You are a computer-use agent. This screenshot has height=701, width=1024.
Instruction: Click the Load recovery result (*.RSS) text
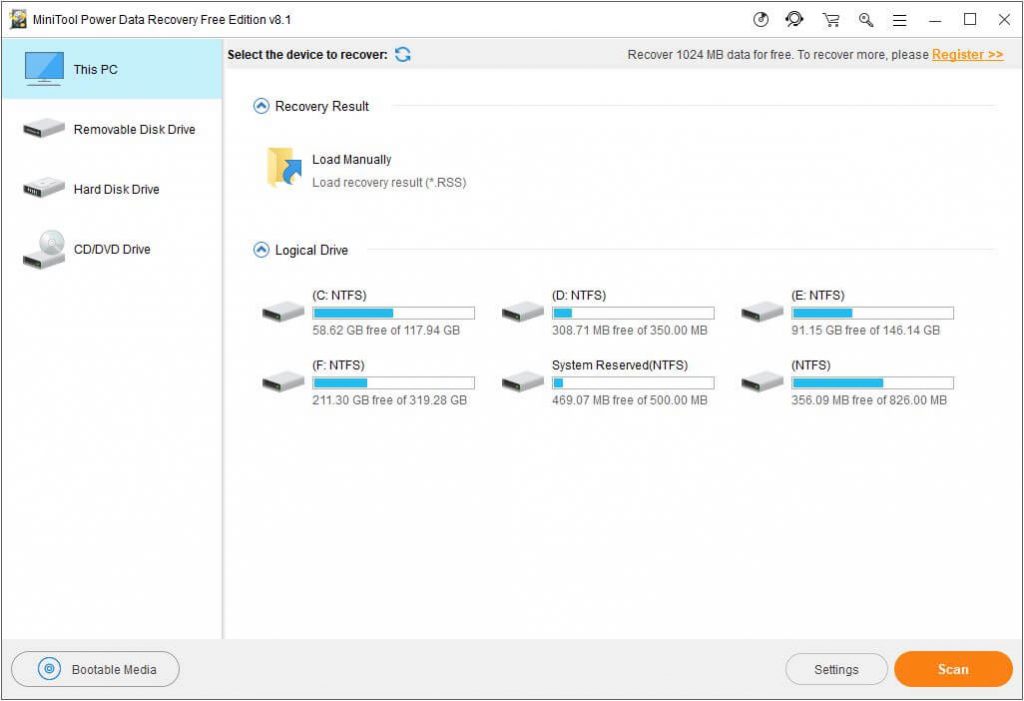click(x=389, y=182)
